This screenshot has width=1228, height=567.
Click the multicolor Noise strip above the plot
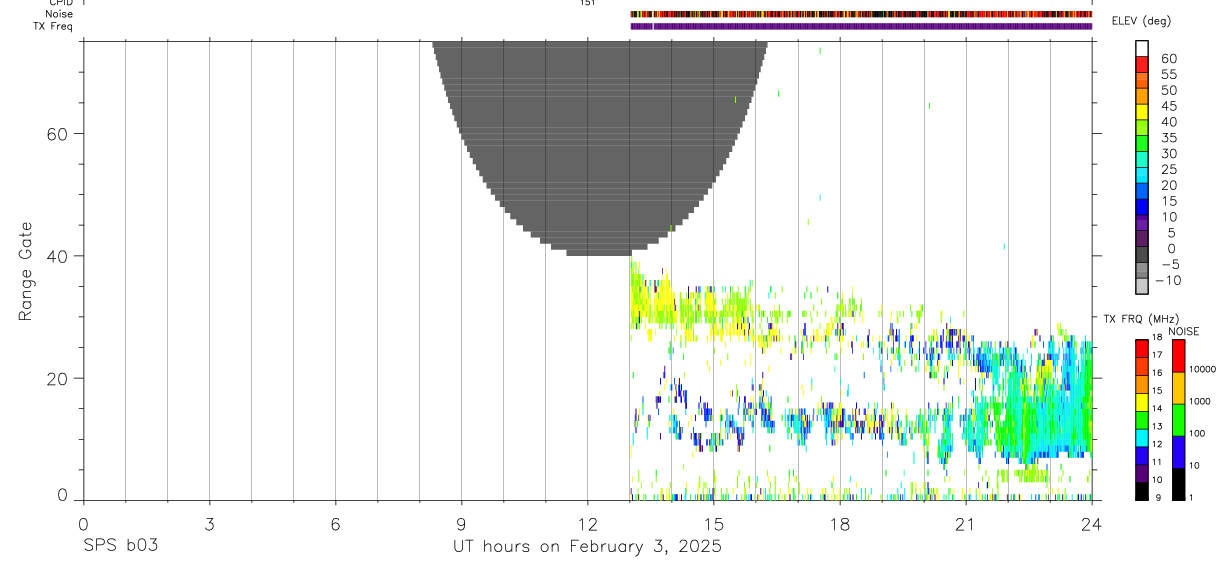[x=861, y=14]
